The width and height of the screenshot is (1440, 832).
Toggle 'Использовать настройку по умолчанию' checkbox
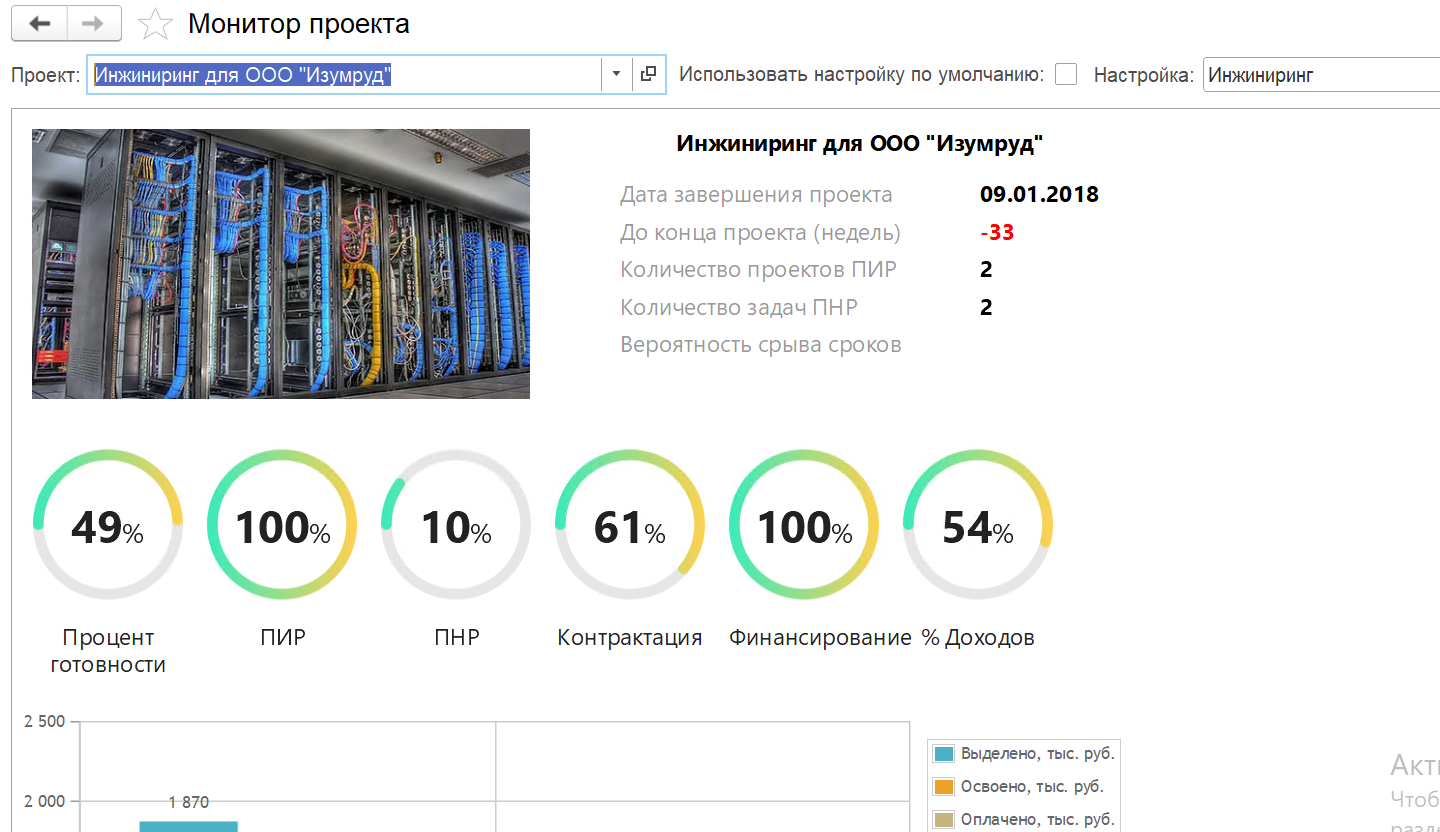coord(1066,74)
